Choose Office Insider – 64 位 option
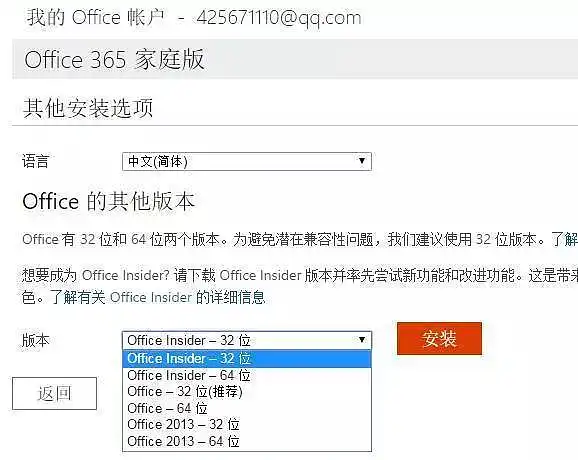 (247, 376)
